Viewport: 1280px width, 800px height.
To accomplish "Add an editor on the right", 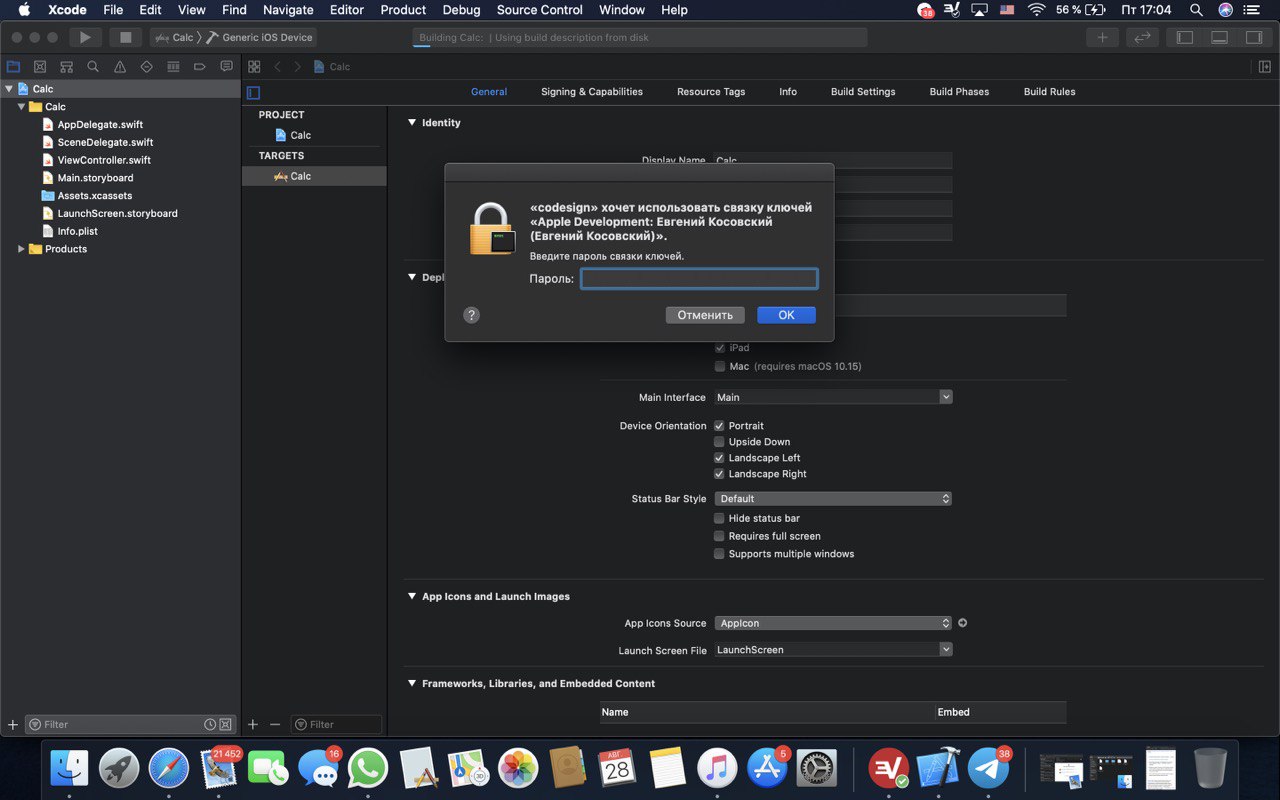I will pos(1265,67).
